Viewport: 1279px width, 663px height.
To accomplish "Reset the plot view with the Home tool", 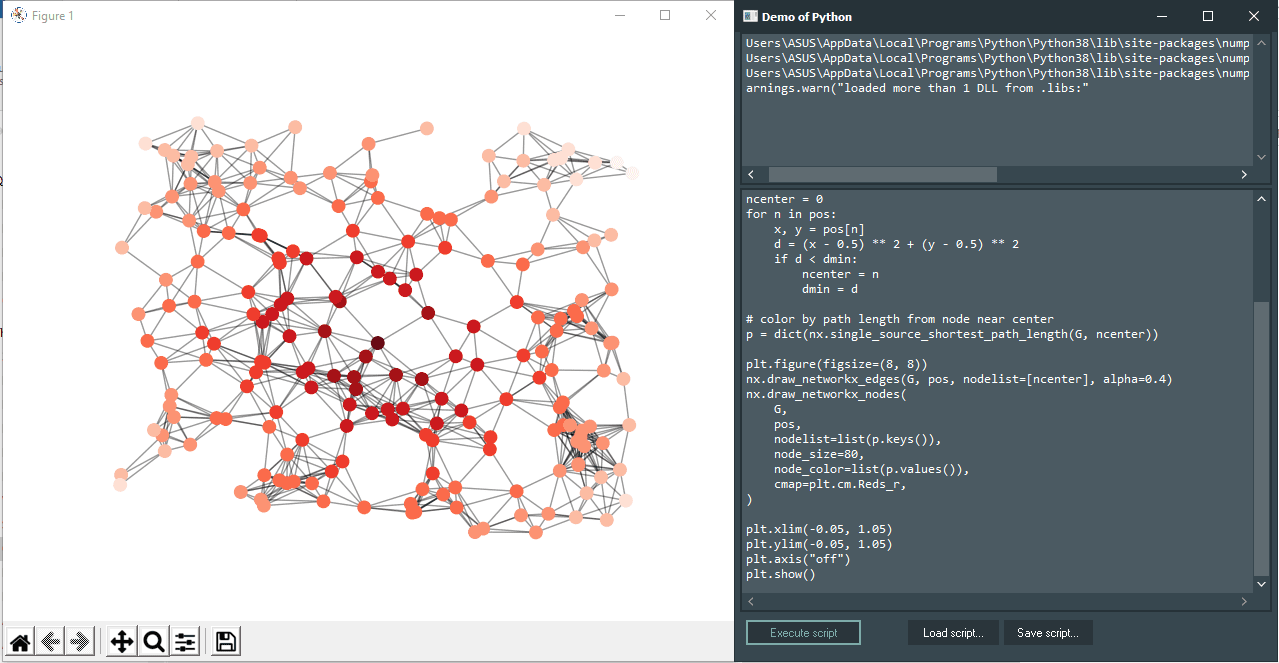I will [19, 641].
